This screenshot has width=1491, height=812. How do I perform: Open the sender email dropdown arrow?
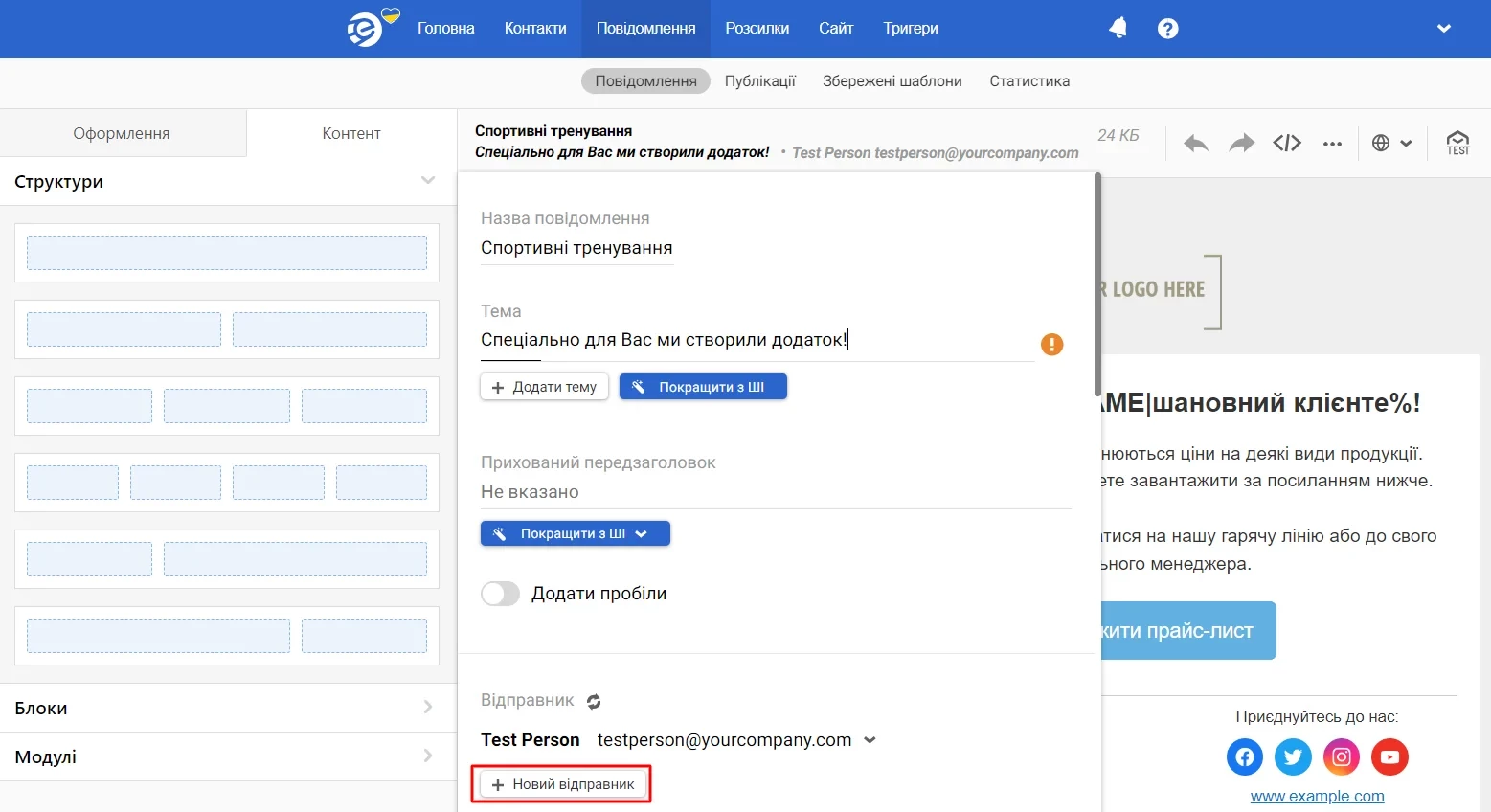click(x=870, y=740)
